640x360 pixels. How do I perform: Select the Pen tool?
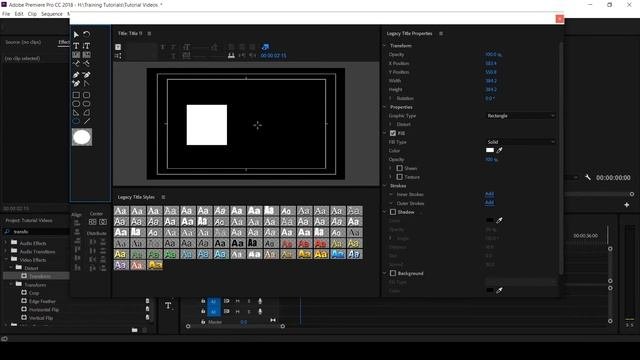click(x=76, y=75)
